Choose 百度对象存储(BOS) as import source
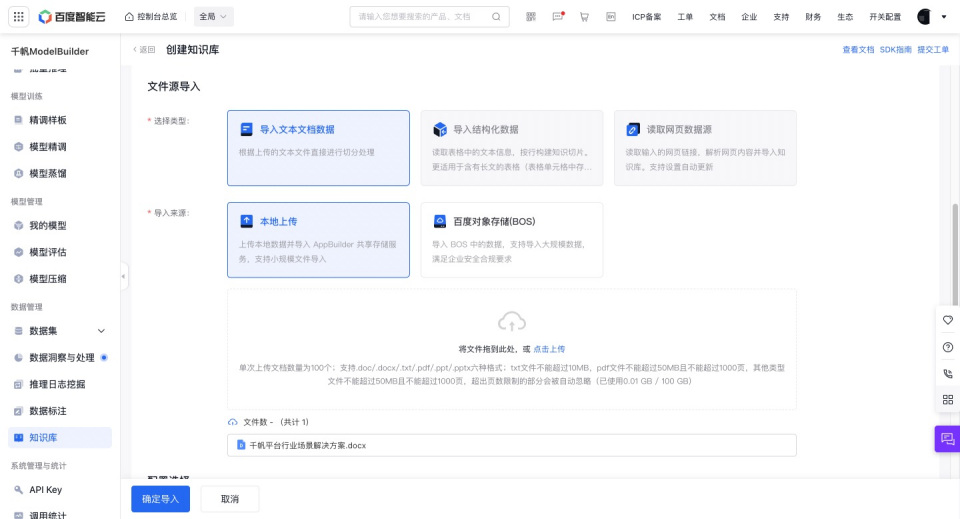Image resolution: width=960 pixels, height=519 pixels. coord(511,240)
